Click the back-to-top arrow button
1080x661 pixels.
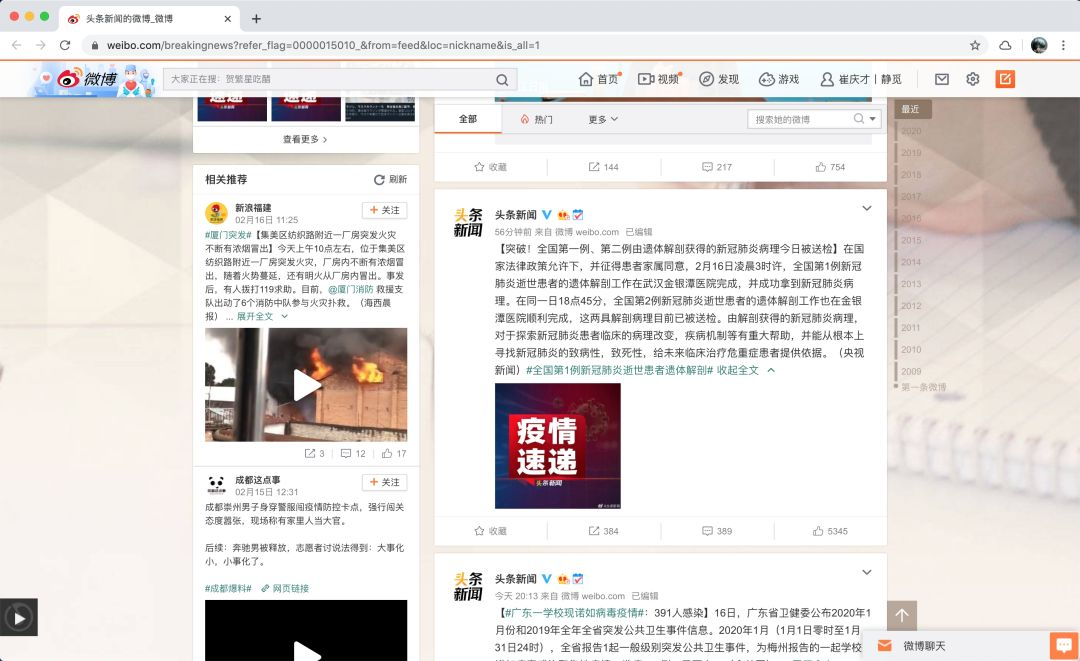click(902, 616)
